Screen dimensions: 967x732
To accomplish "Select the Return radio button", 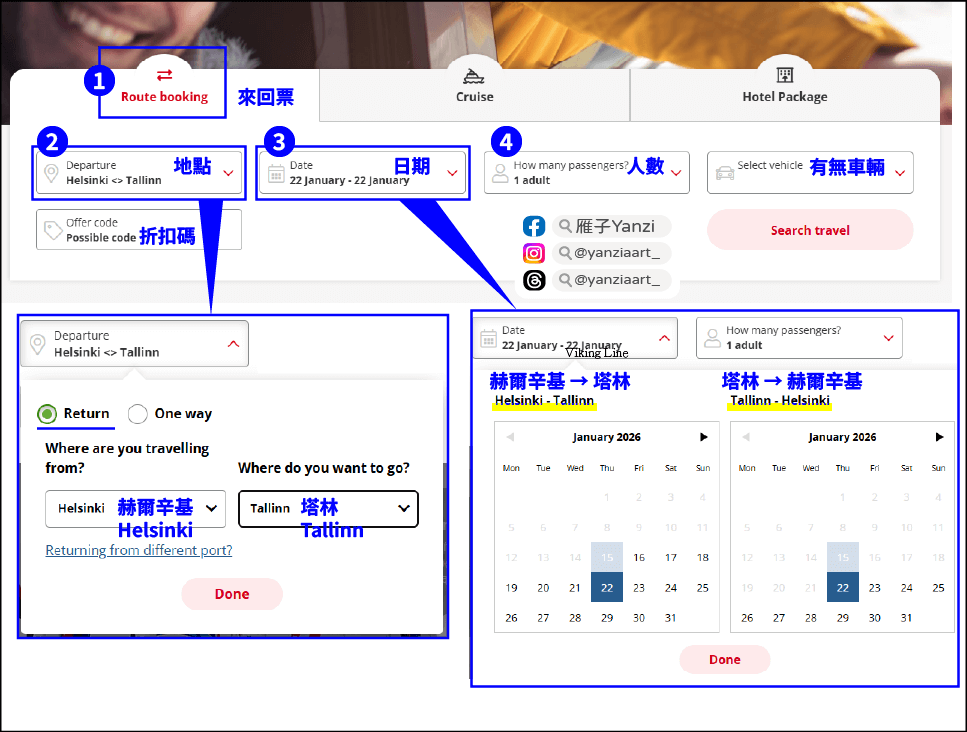I will pyautogui.click(x=47, y=414).
